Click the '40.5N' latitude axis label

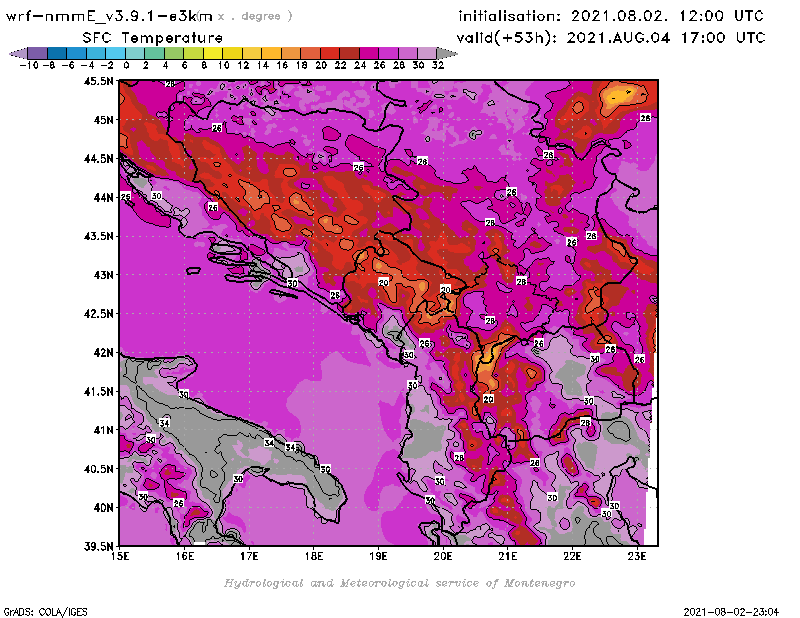pyautogui.click(x=98, y=469)
